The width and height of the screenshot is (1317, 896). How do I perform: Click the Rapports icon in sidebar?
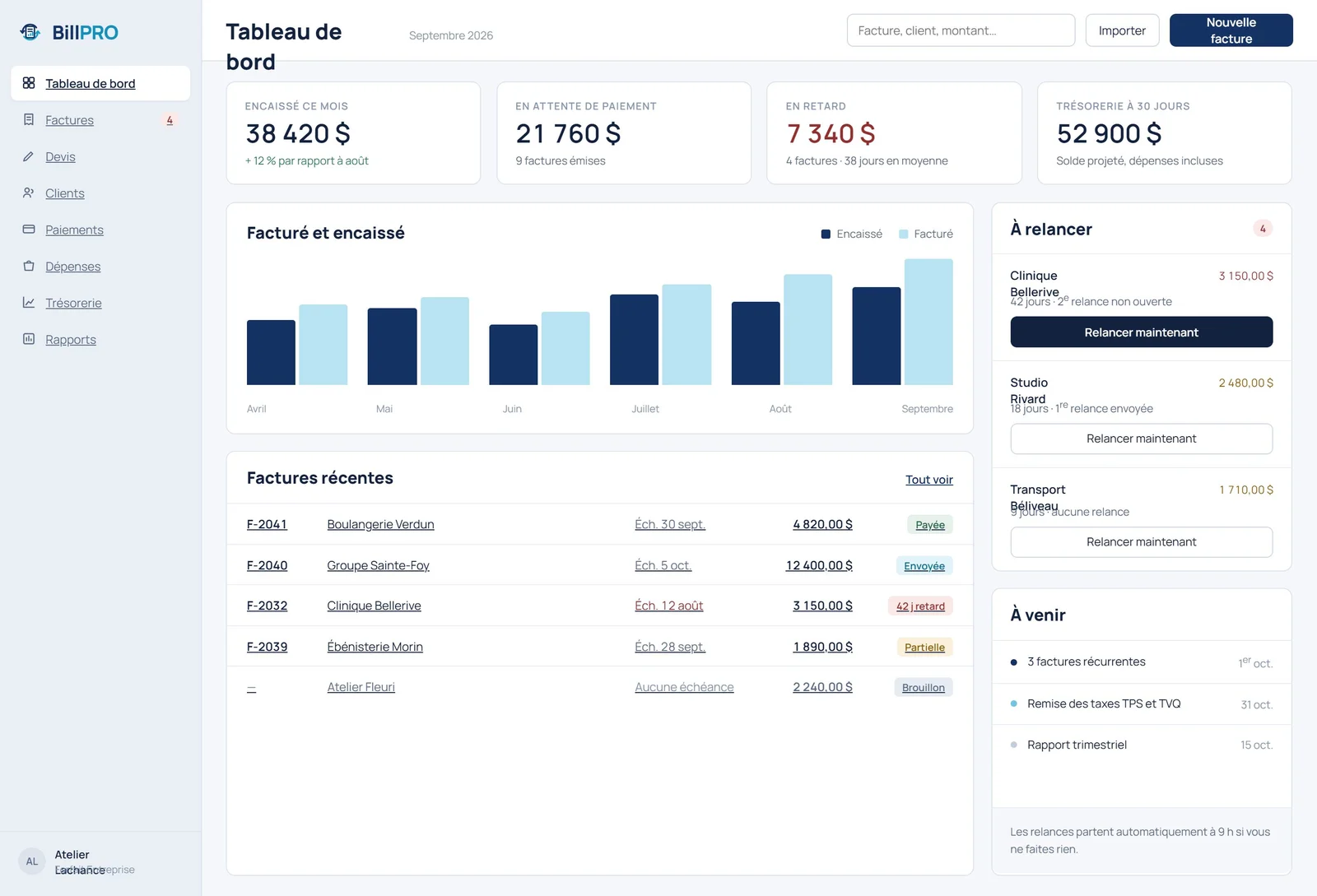(x=29, y=339)
